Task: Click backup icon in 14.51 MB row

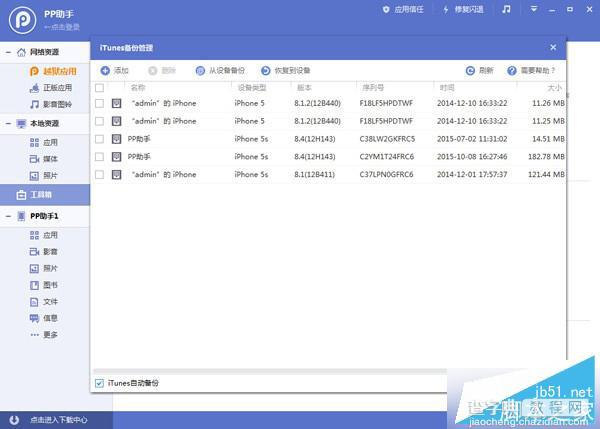Action: 116,139
